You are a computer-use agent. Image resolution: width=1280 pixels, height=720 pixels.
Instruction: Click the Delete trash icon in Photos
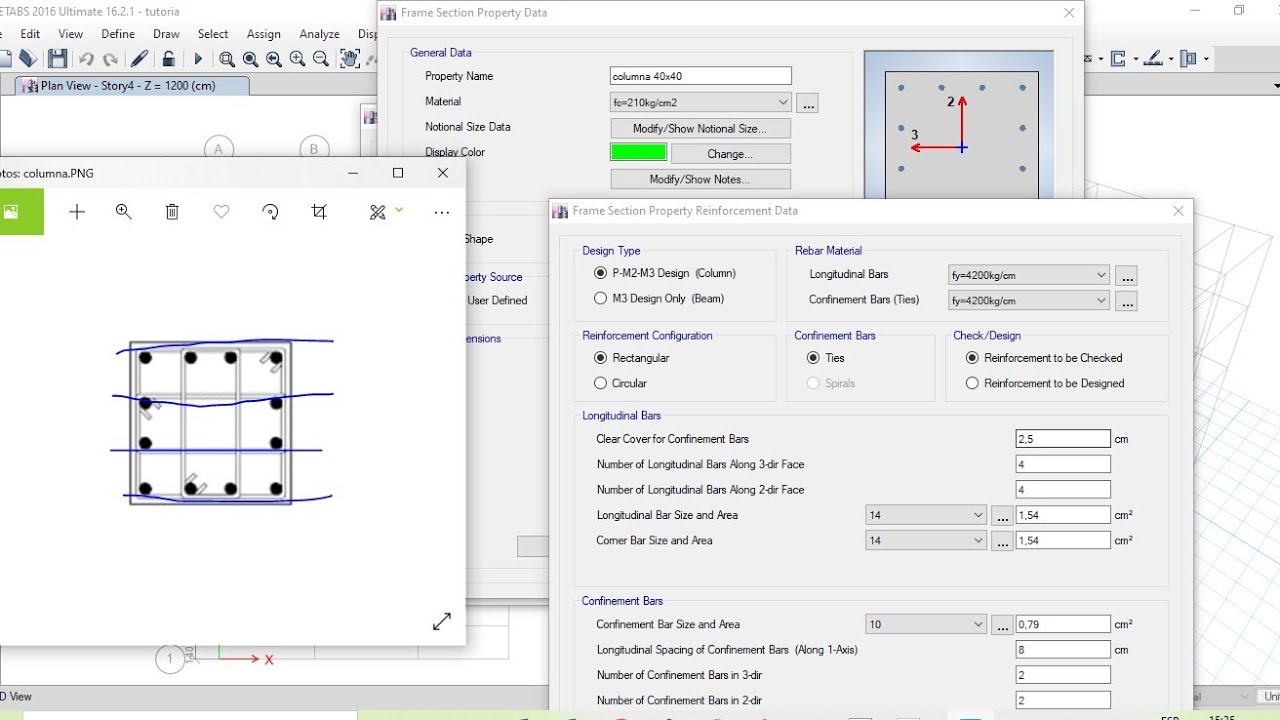point(172,212)
